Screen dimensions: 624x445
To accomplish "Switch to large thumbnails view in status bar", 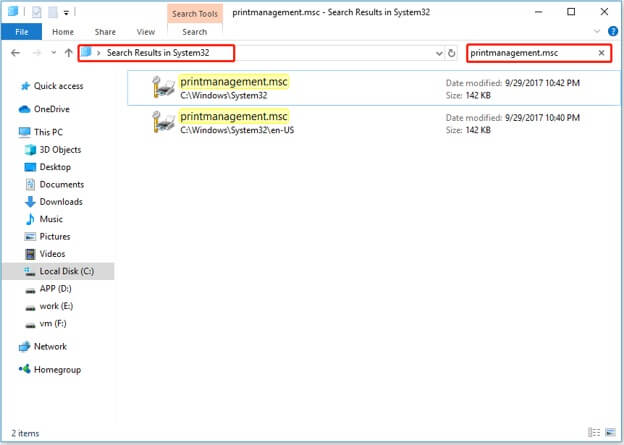I will (x=610, y=433).
